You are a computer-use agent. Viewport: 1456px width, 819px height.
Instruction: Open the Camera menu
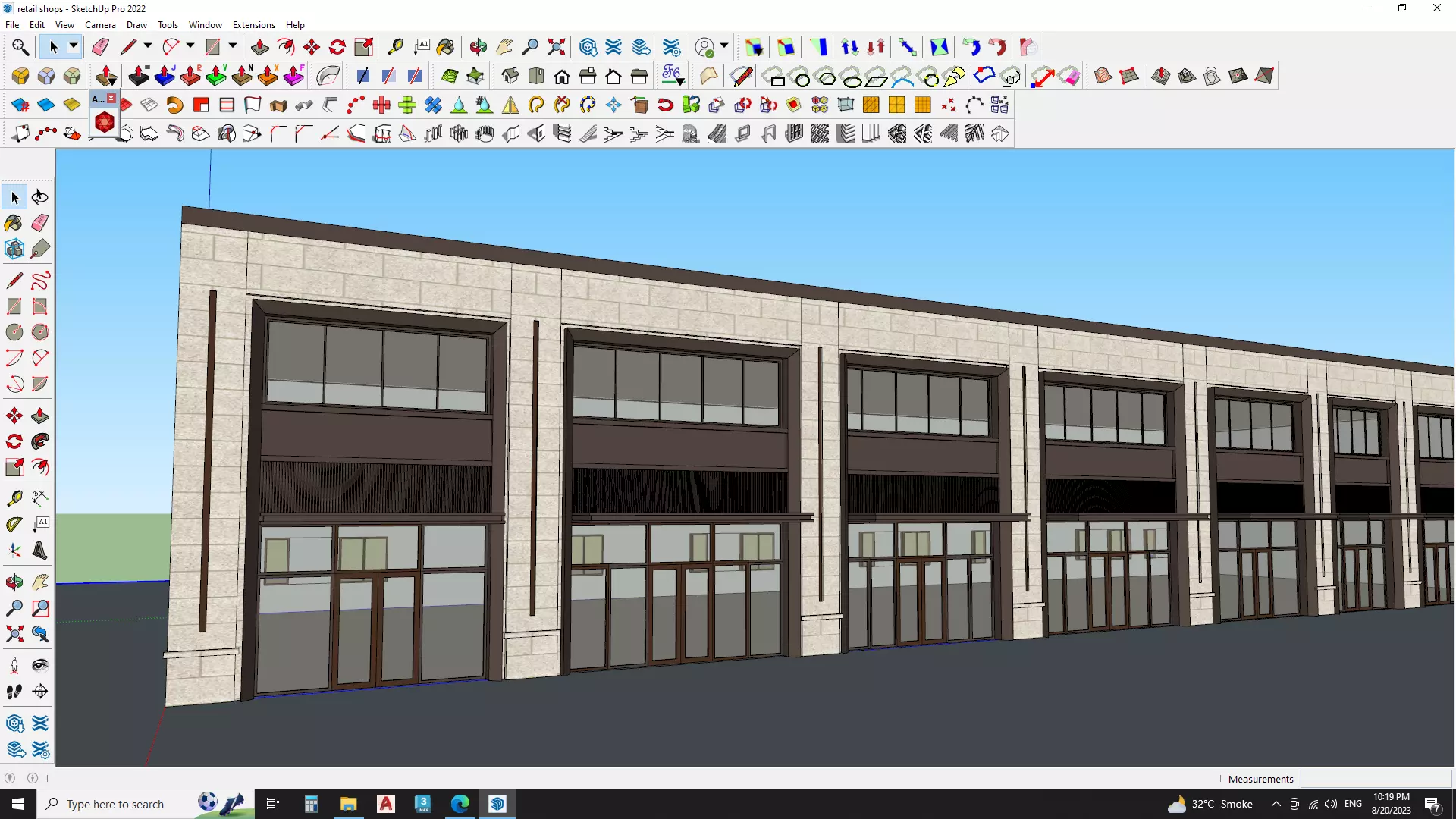pos(100,25)
